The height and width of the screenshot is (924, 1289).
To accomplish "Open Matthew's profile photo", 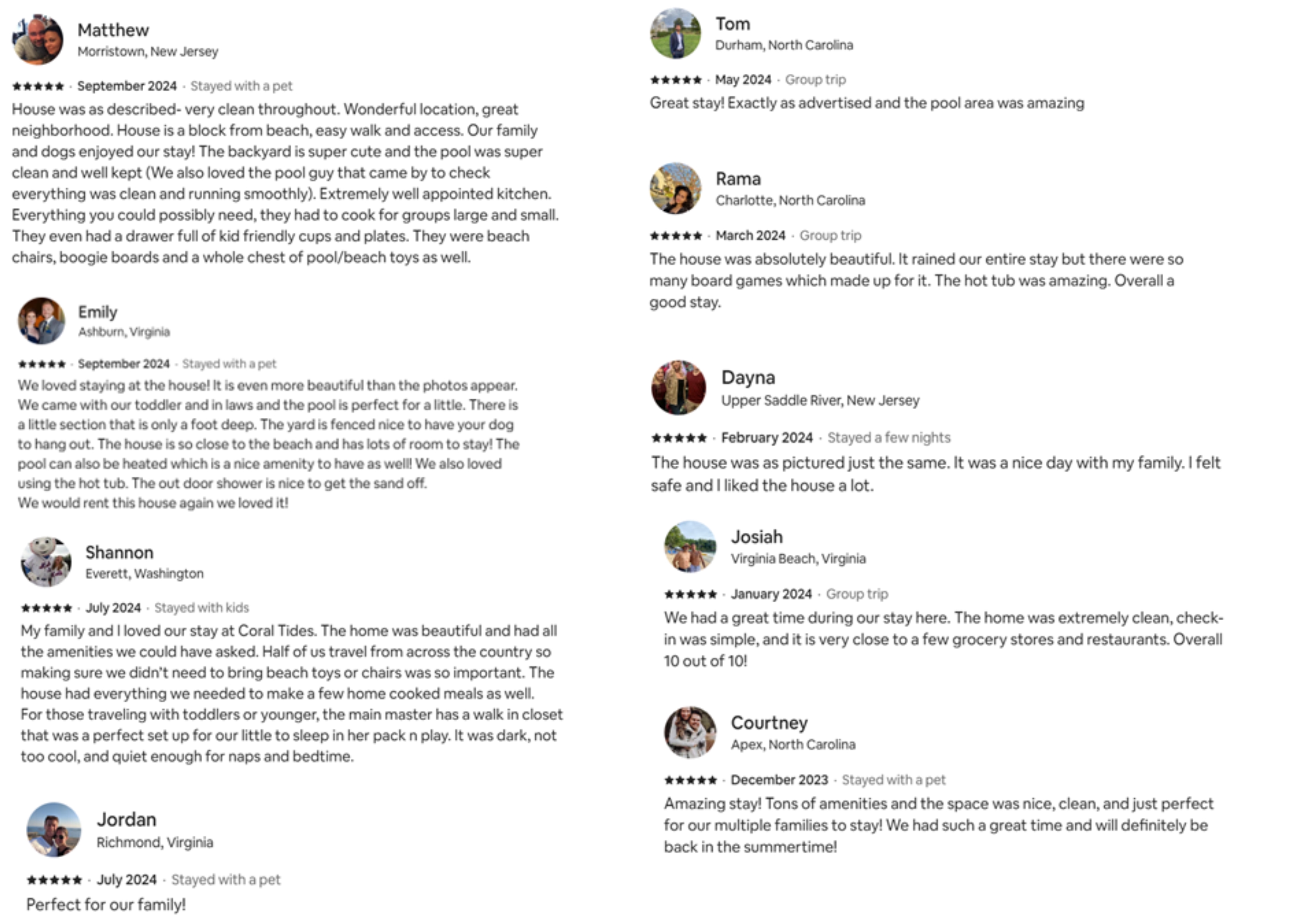I will click(37, 39).
